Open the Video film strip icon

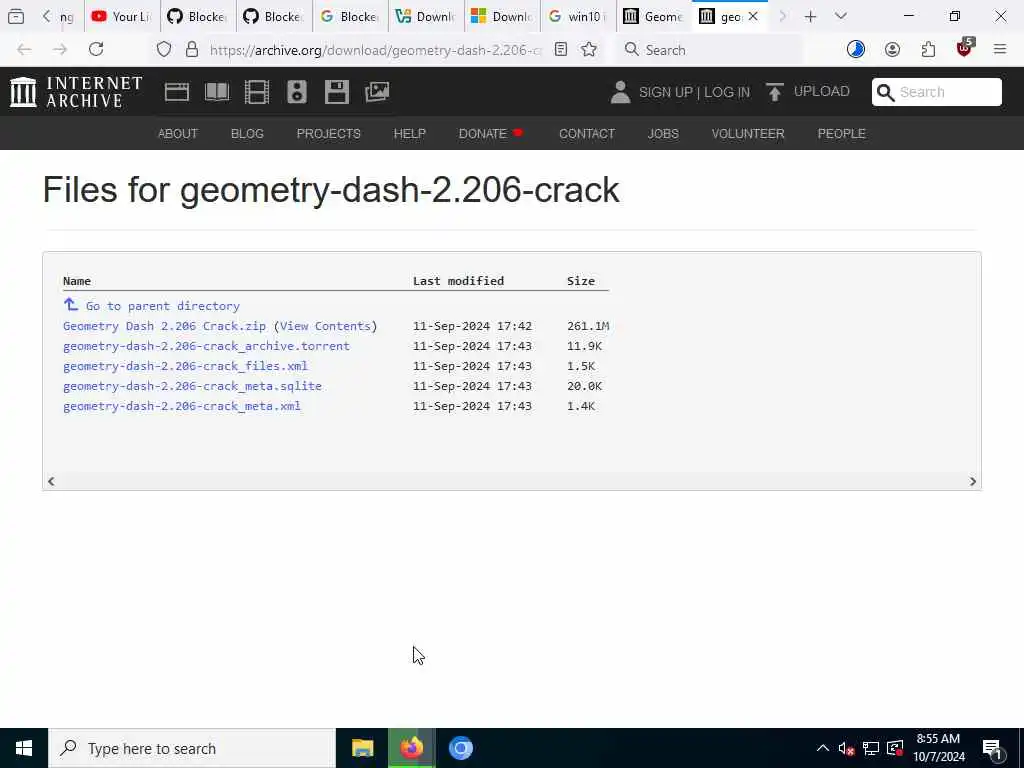tap(257, 92)
